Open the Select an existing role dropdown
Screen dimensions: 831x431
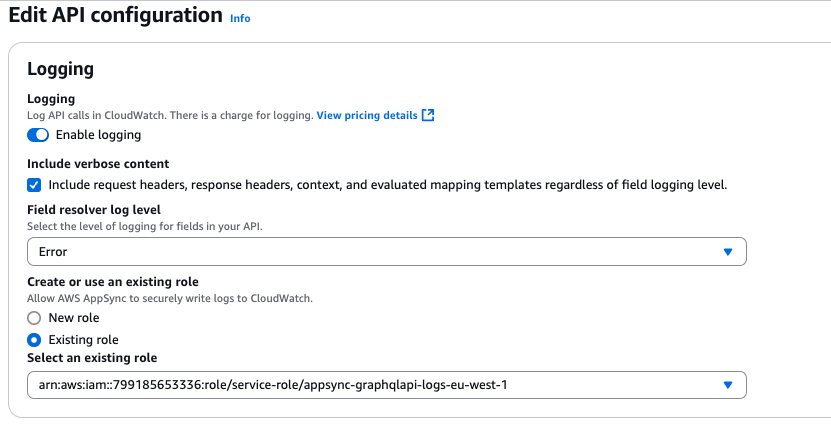tap(386, 385)
